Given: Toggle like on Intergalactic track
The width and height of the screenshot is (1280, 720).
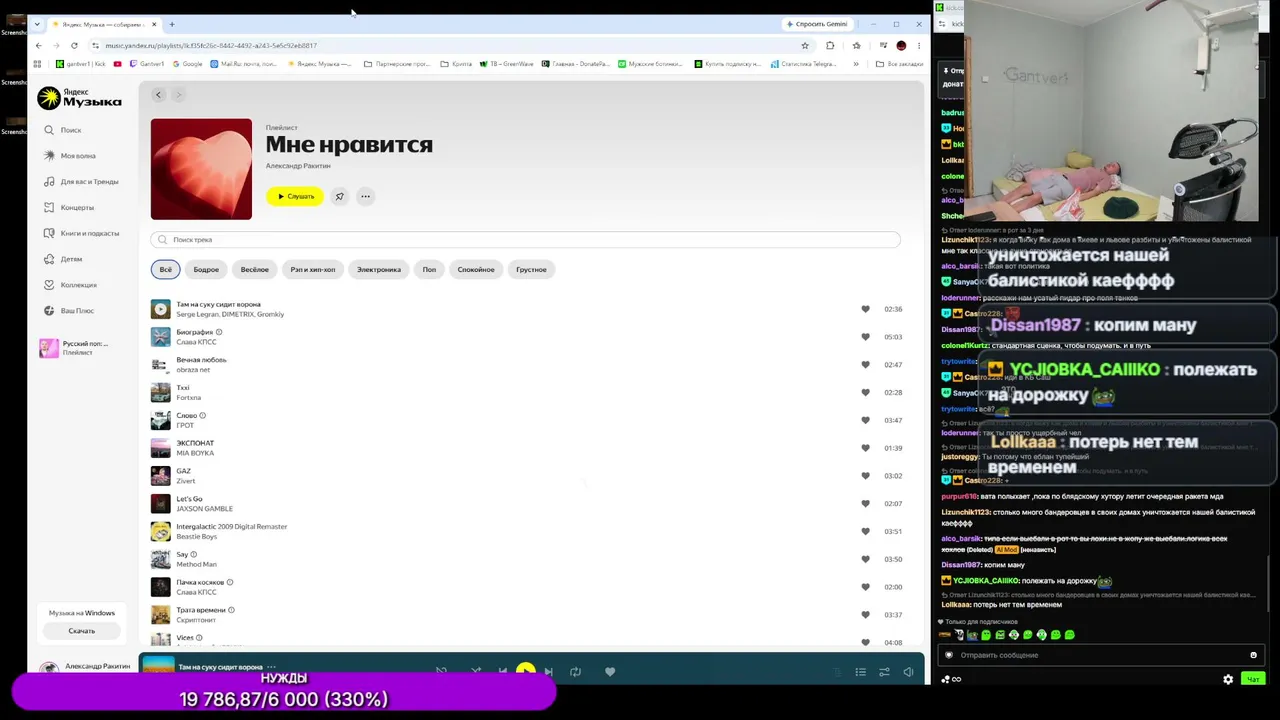Looking at the screenshot, I should pyautogui.click(x=865, y=532).
